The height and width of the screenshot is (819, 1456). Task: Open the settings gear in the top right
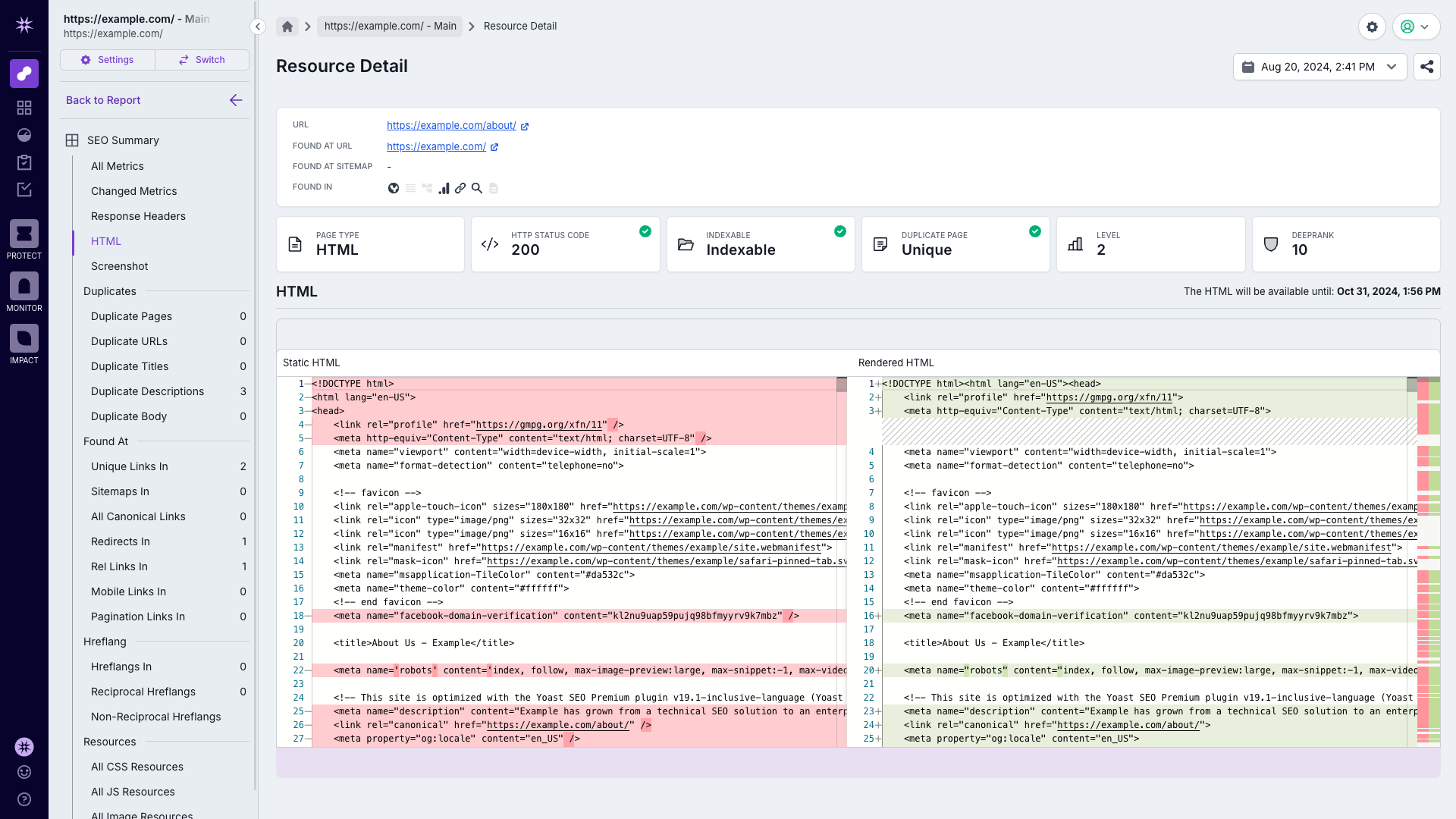point(1373,27)
